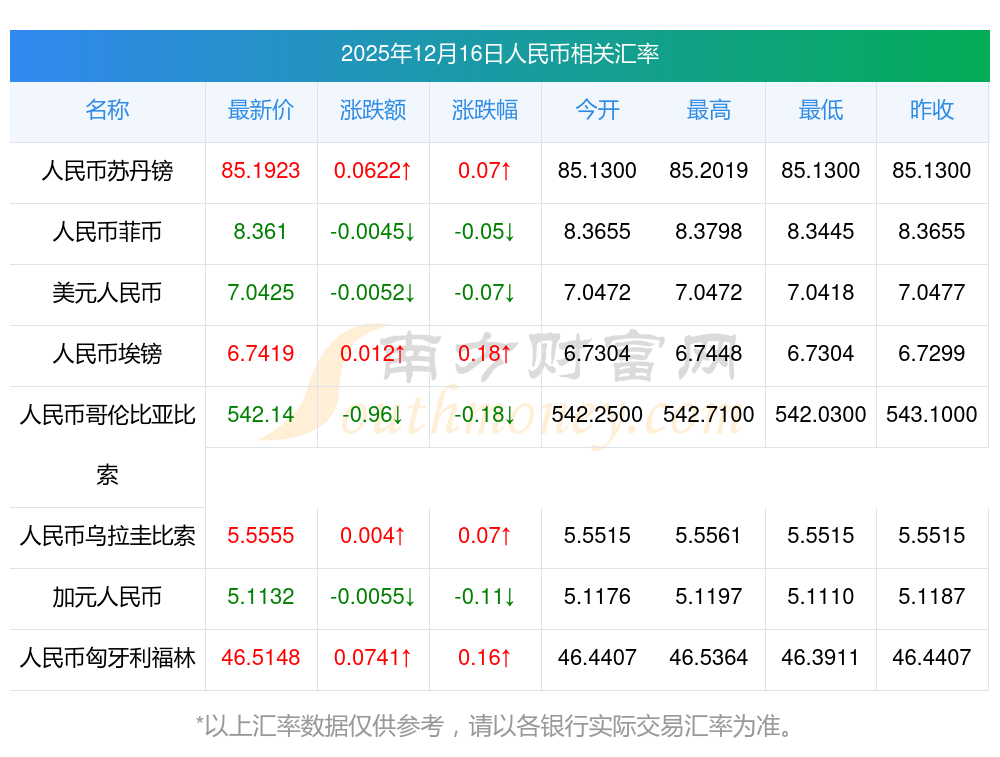Image resolution: width=1000 pixels, height=757 pixels.
Task: Click the 昨收 column header
Action: coord(932,110)
